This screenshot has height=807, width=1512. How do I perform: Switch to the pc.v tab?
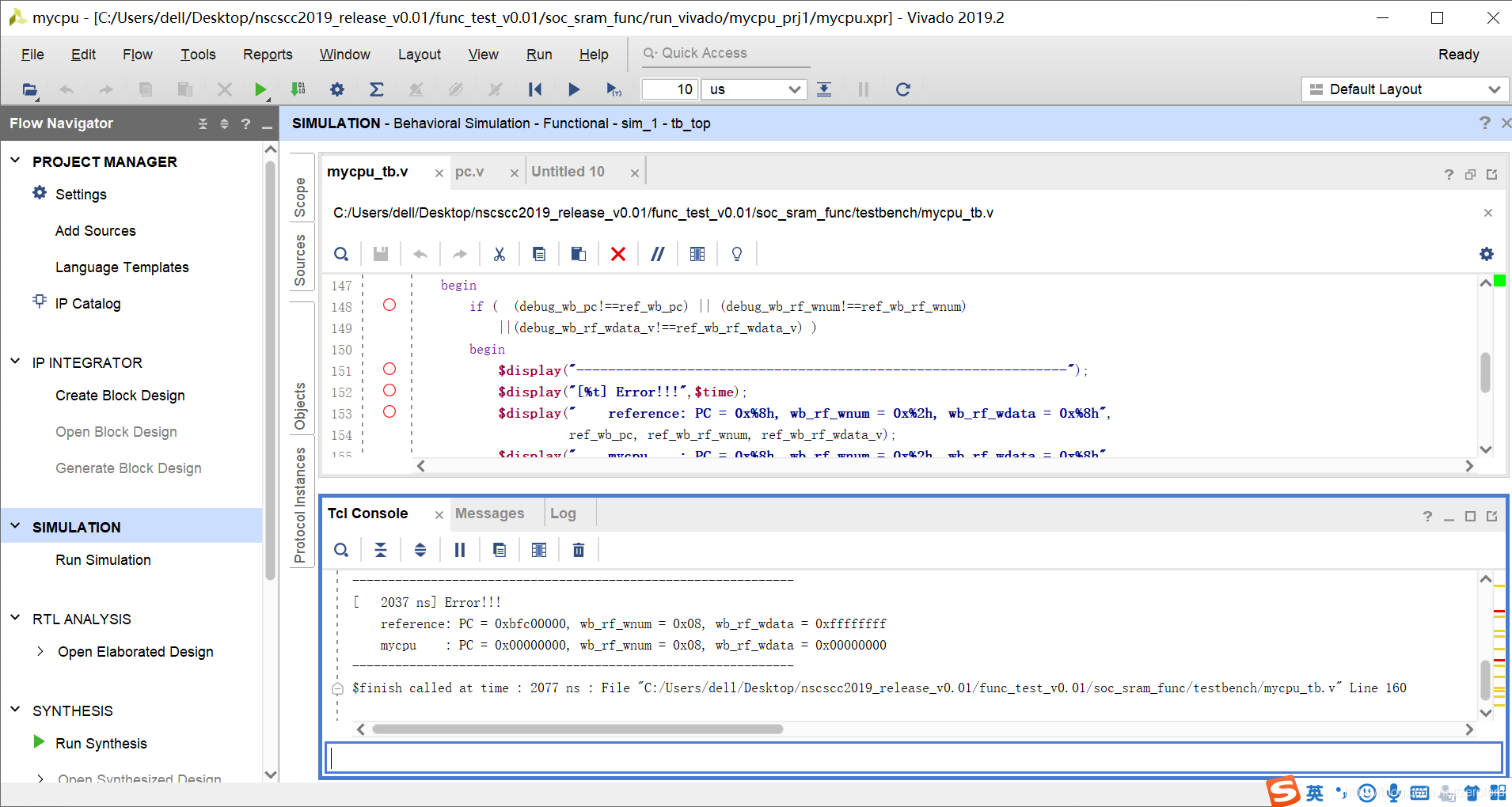point(469,172)
